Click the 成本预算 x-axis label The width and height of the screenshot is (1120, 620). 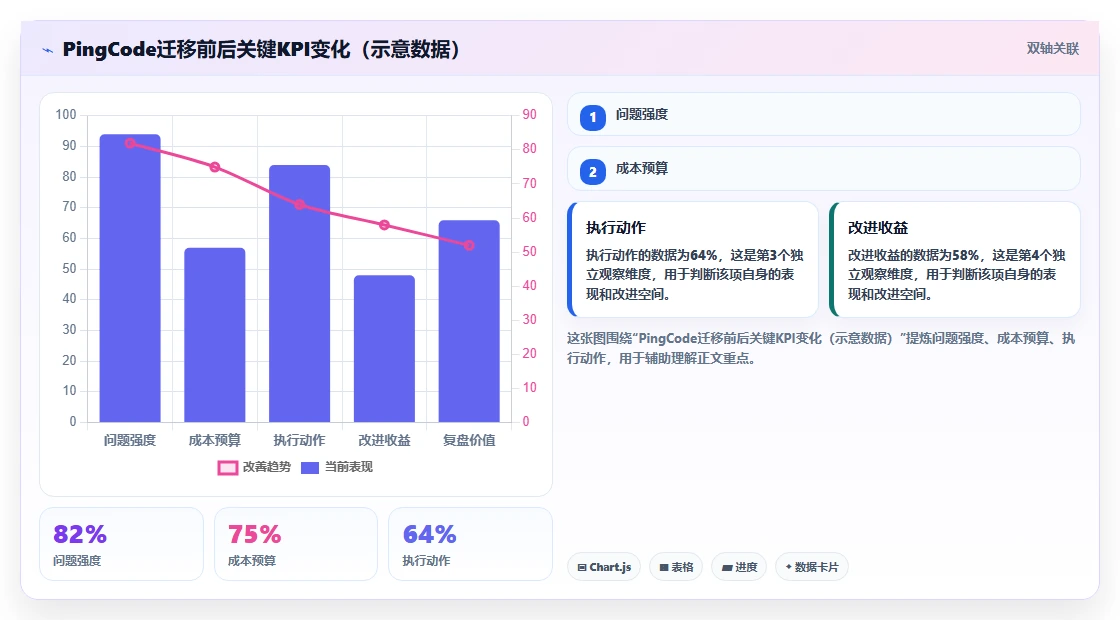click(x=215, y=441)
